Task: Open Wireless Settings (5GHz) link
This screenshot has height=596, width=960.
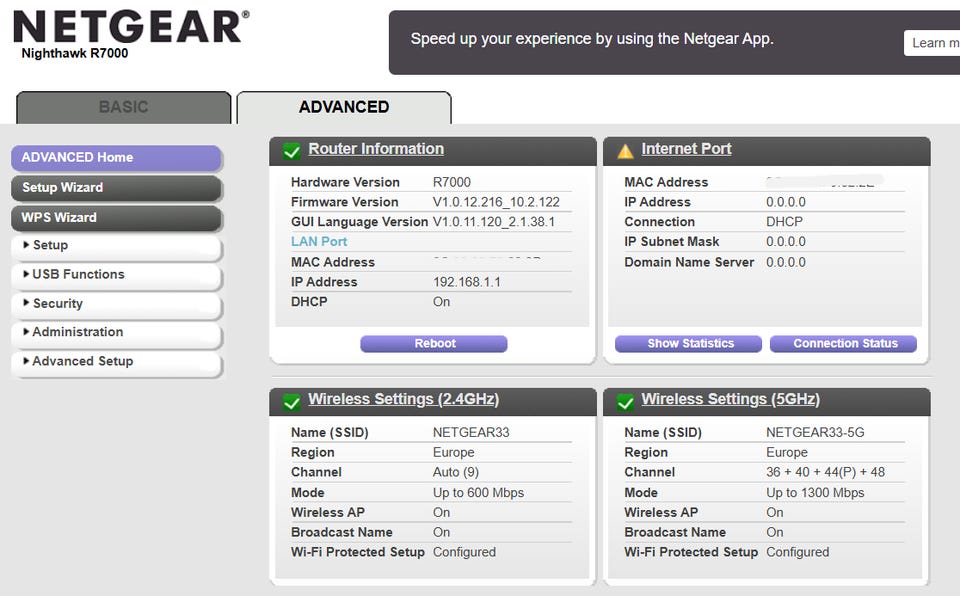Action: point(730,399)
